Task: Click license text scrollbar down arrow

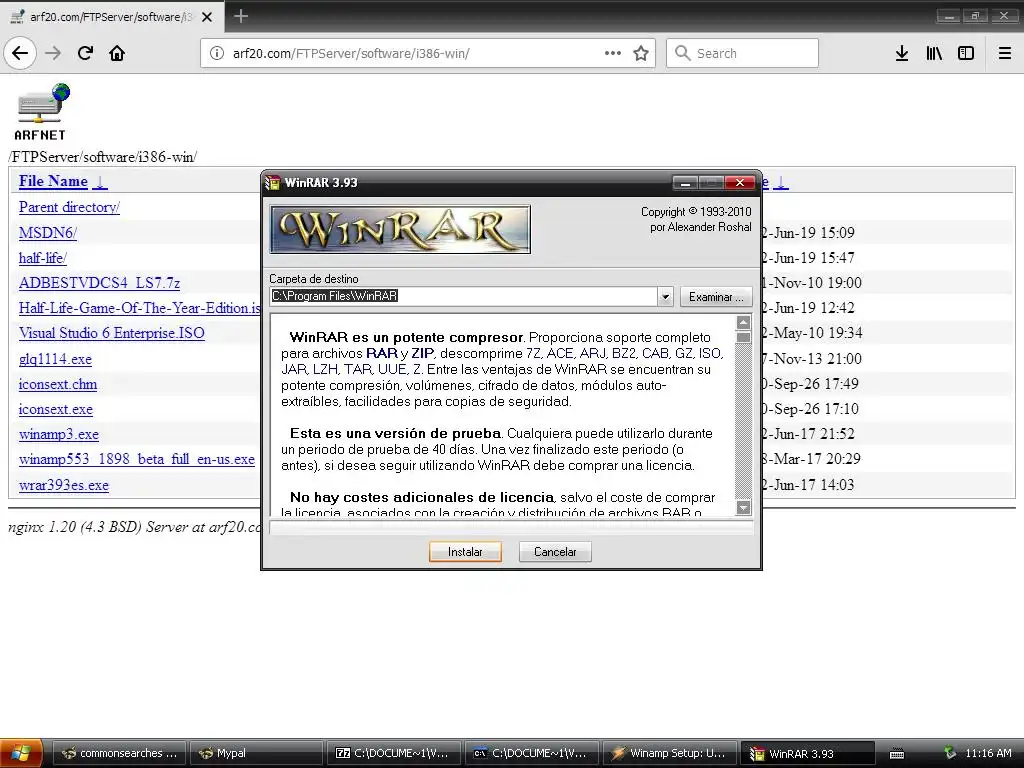Action: click(x=743, y=507)
